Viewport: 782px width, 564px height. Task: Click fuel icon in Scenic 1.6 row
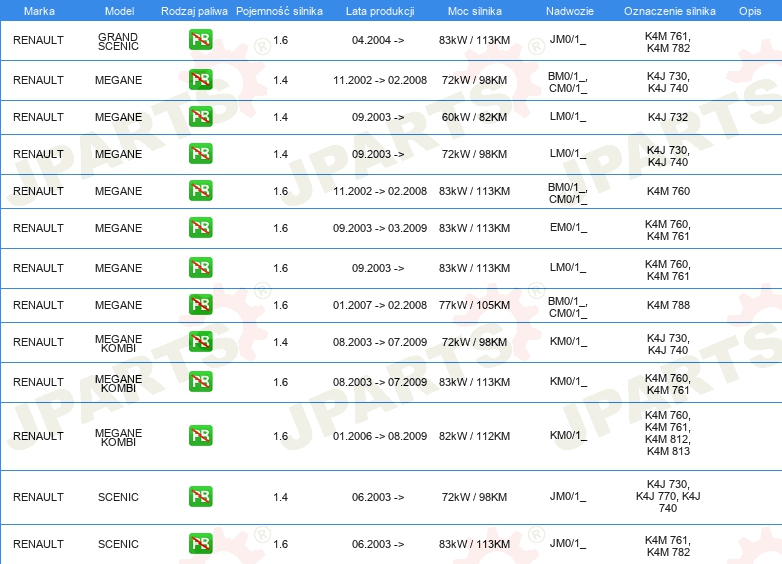[200, 544]
